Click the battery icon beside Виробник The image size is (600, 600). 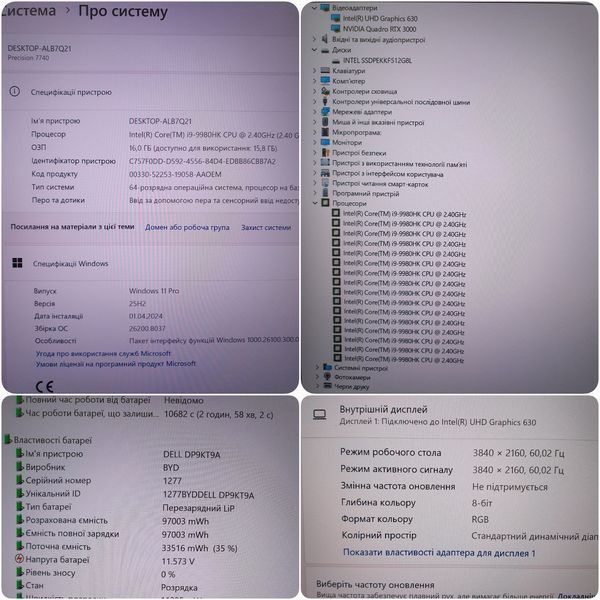coord(20,467)
